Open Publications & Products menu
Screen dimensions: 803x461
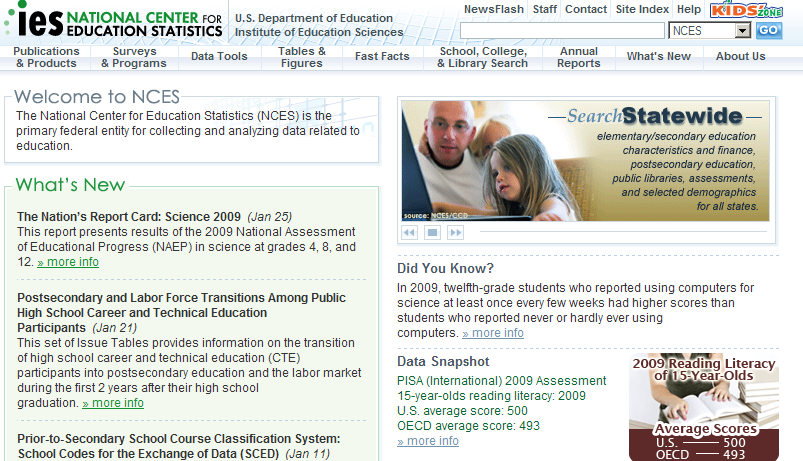(46, 57)
